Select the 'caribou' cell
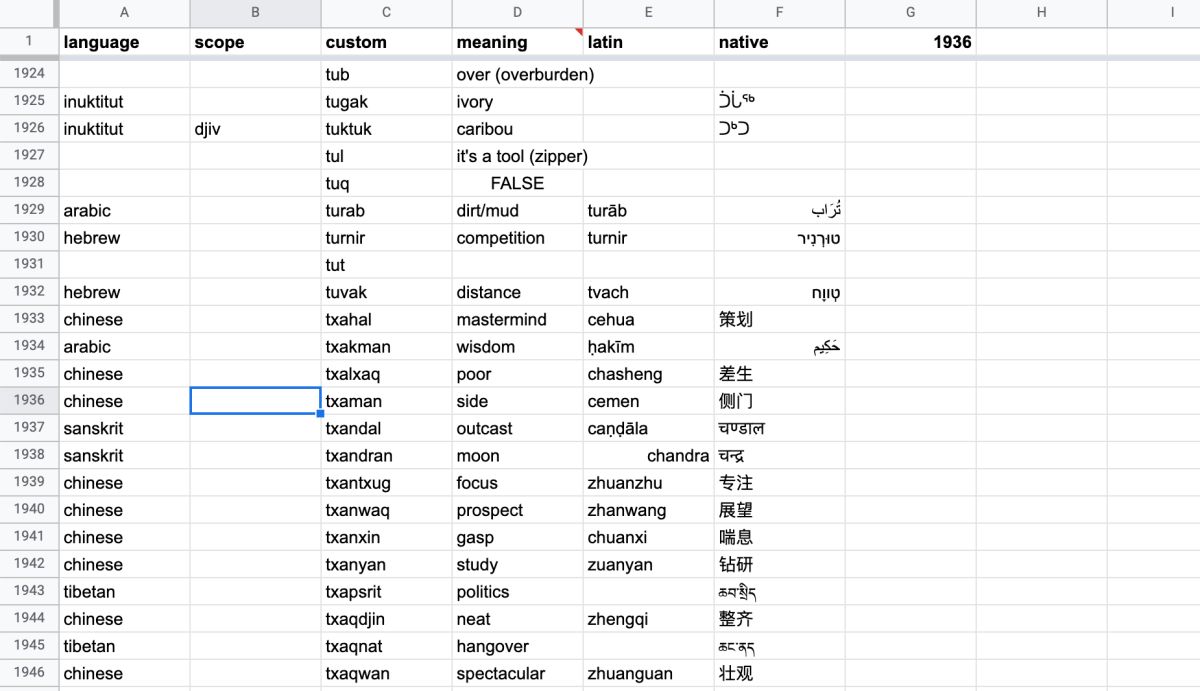This screenshot has width=1200, height=691. [x=518, y=129]
